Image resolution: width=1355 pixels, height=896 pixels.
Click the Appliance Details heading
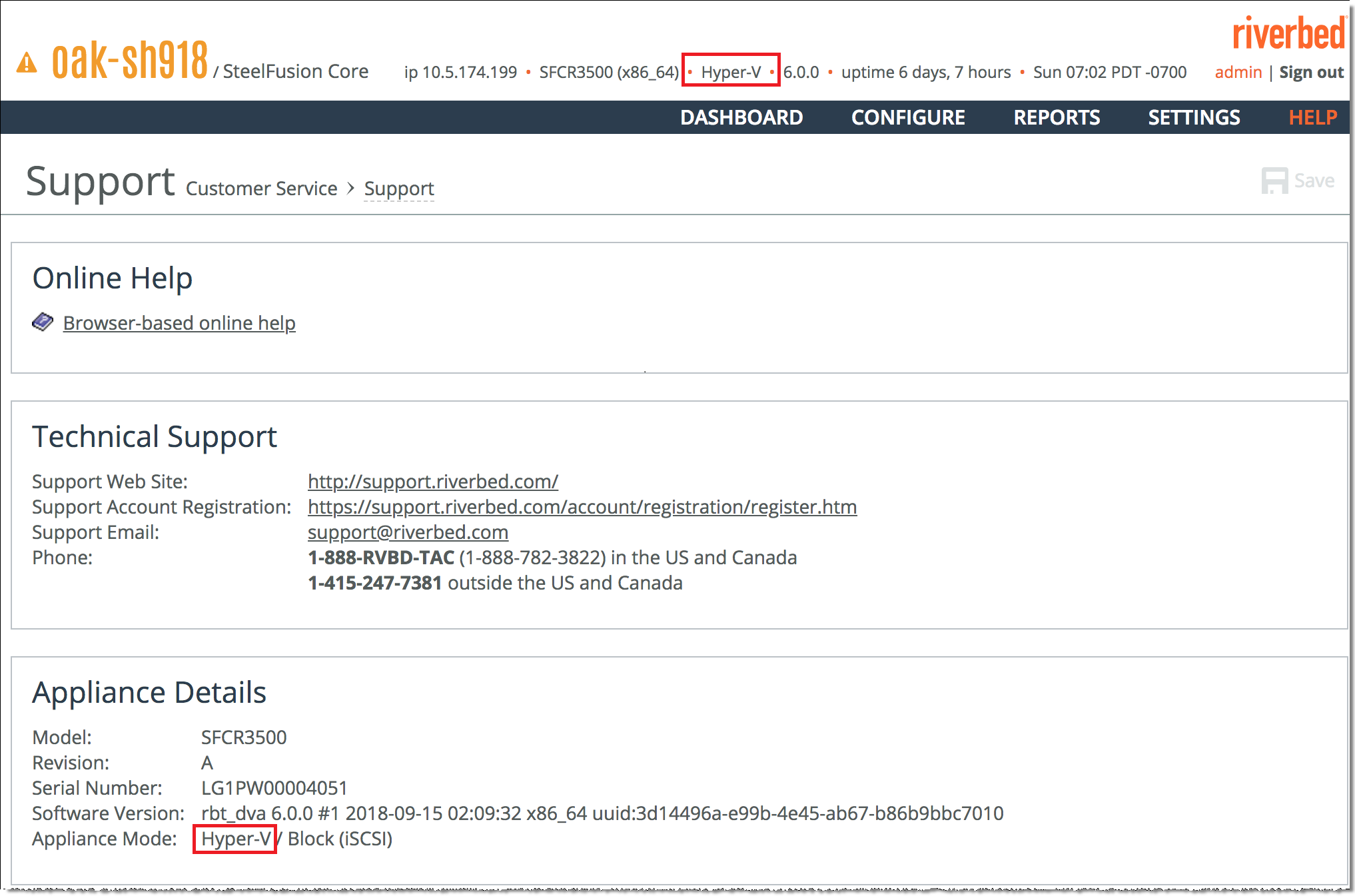149,692
